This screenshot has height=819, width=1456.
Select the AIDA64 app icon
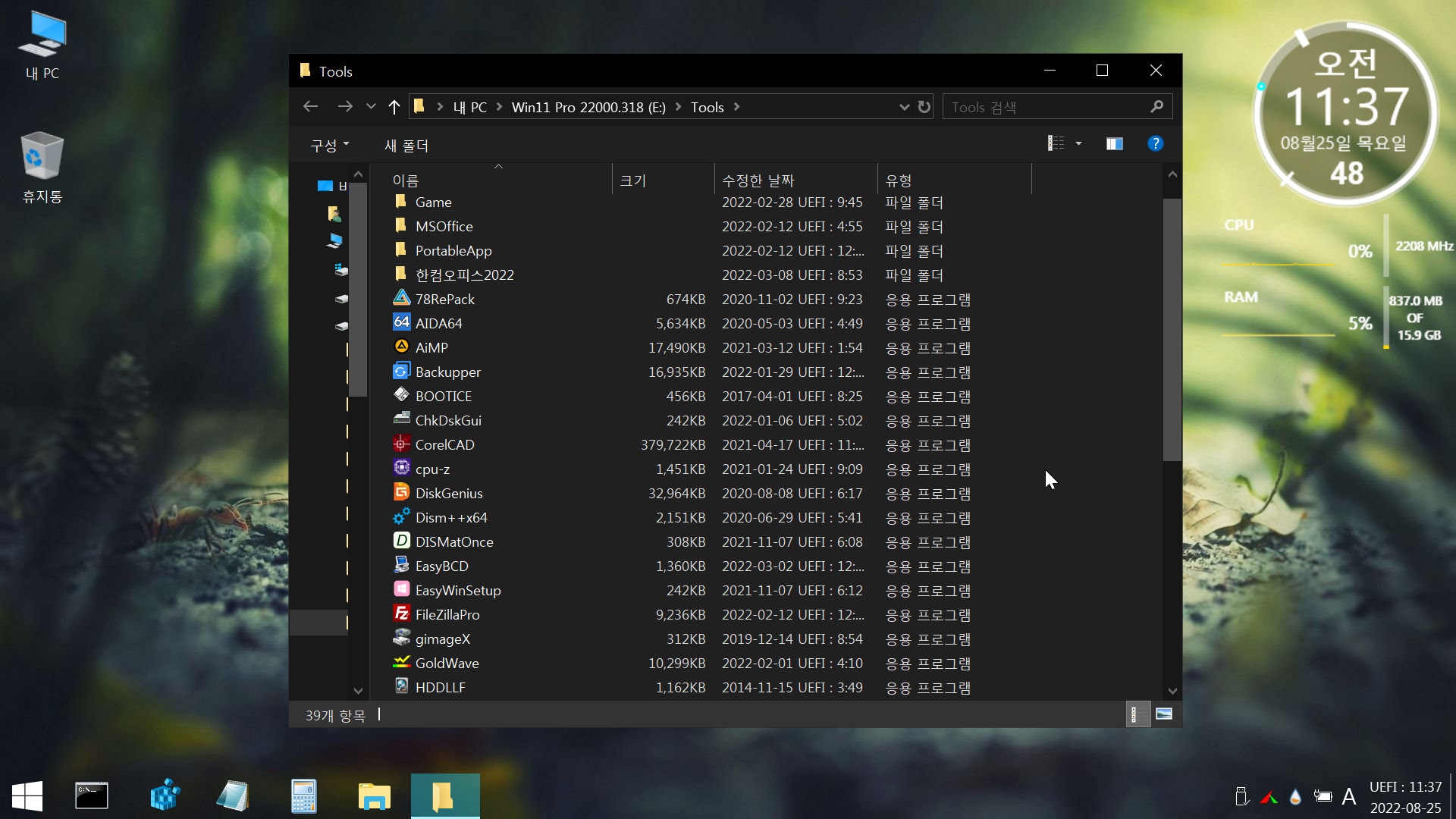click(x=401, y=322)
